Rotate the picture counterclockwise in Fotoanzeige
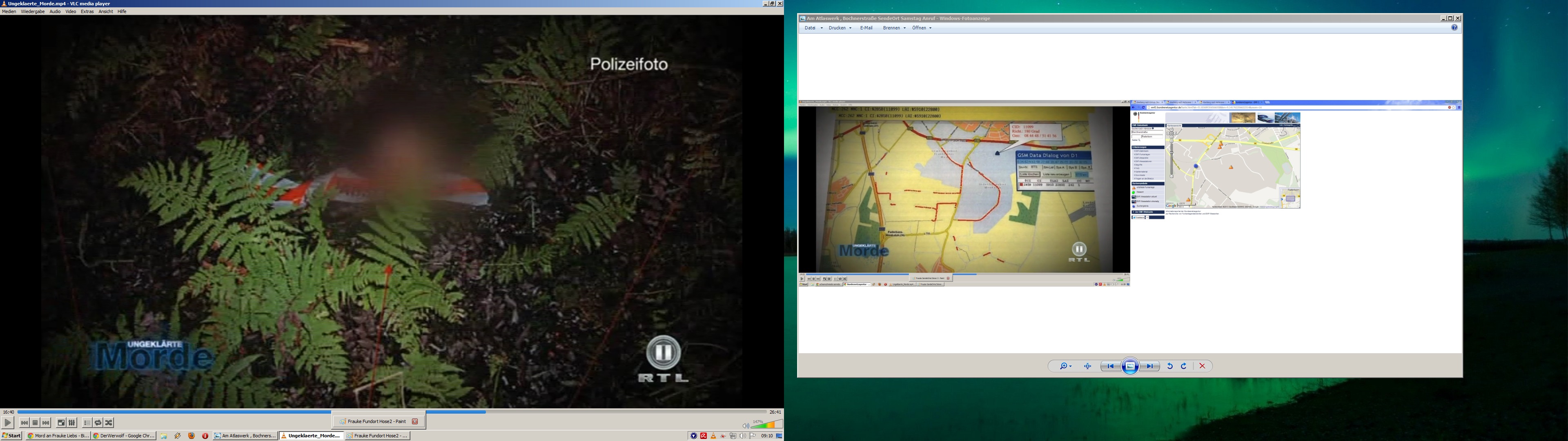 (1170, 367)
